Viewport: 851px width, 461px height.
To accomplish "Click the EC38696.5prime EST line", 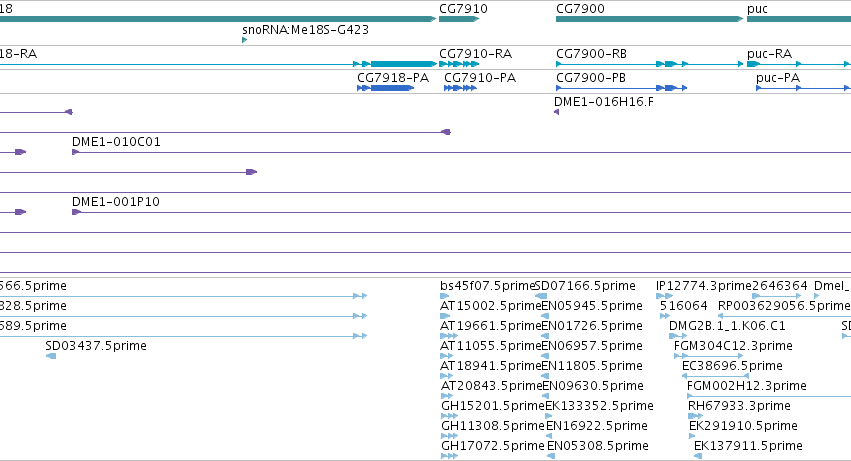I will [x=715, y=376].
